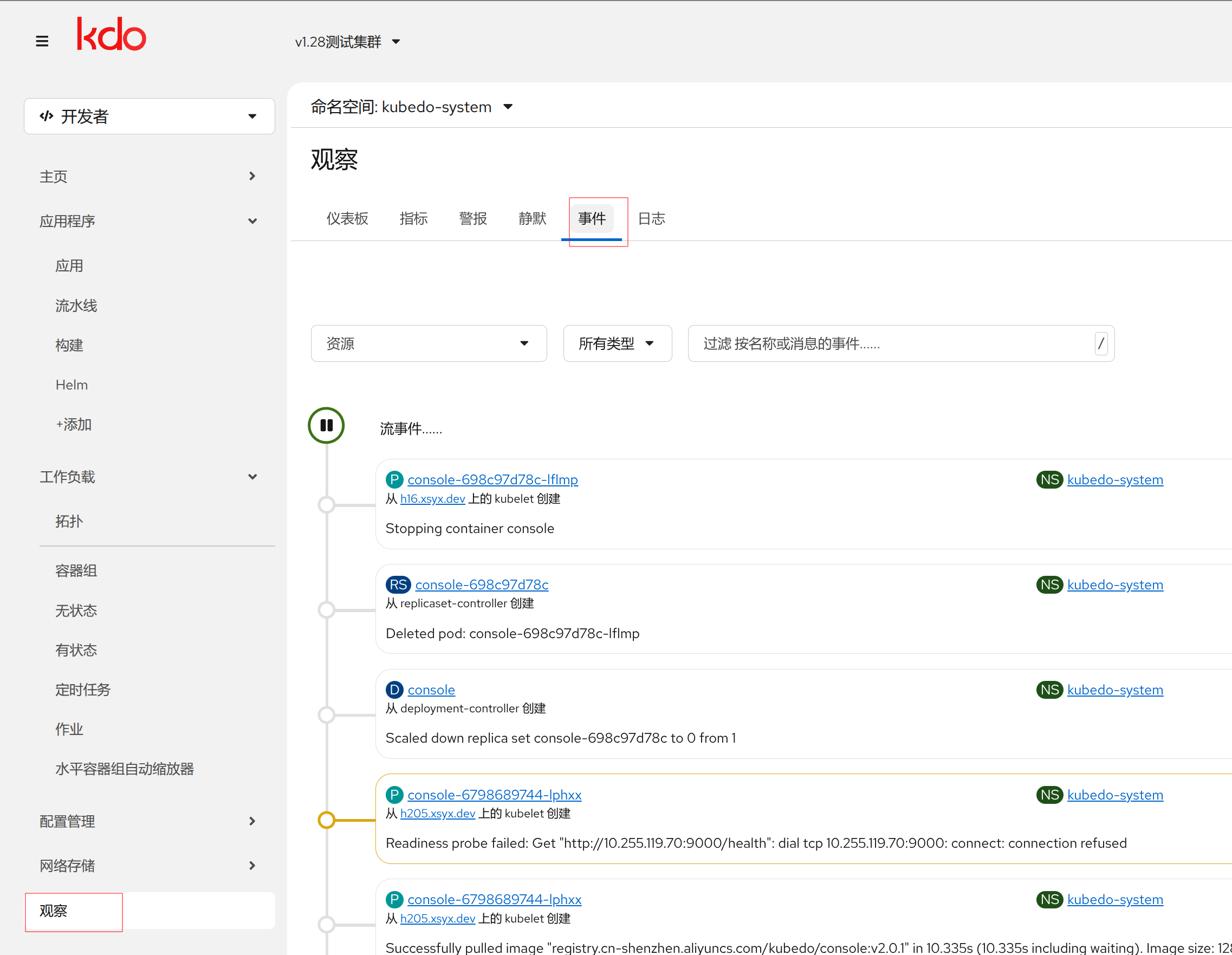
Task: Click the hamburger menu icon
Action: coord(42,41)
